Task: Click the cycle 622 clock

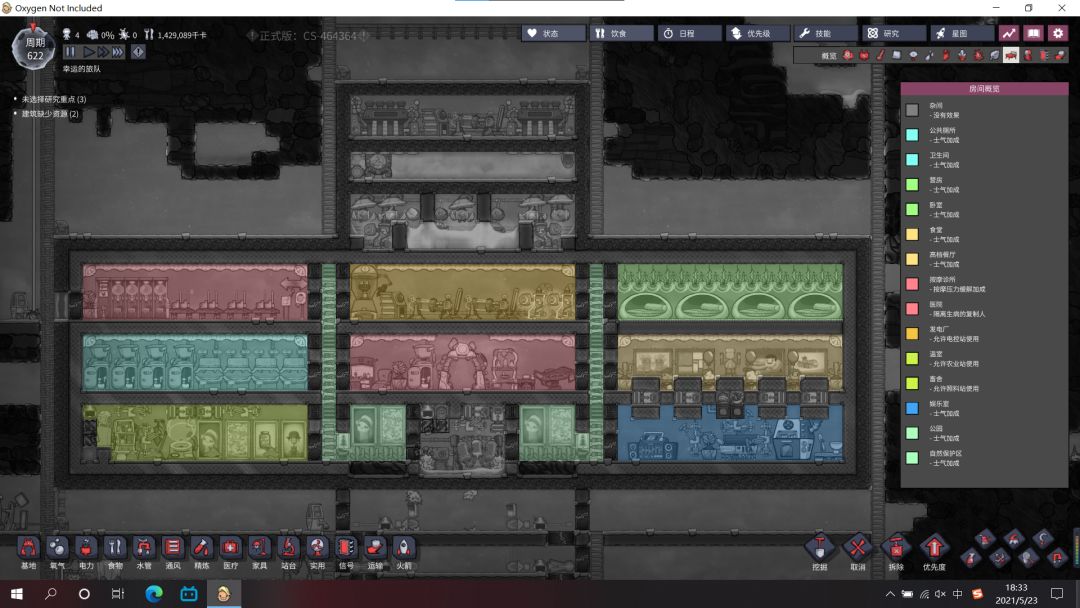Action: click(34, 49)
